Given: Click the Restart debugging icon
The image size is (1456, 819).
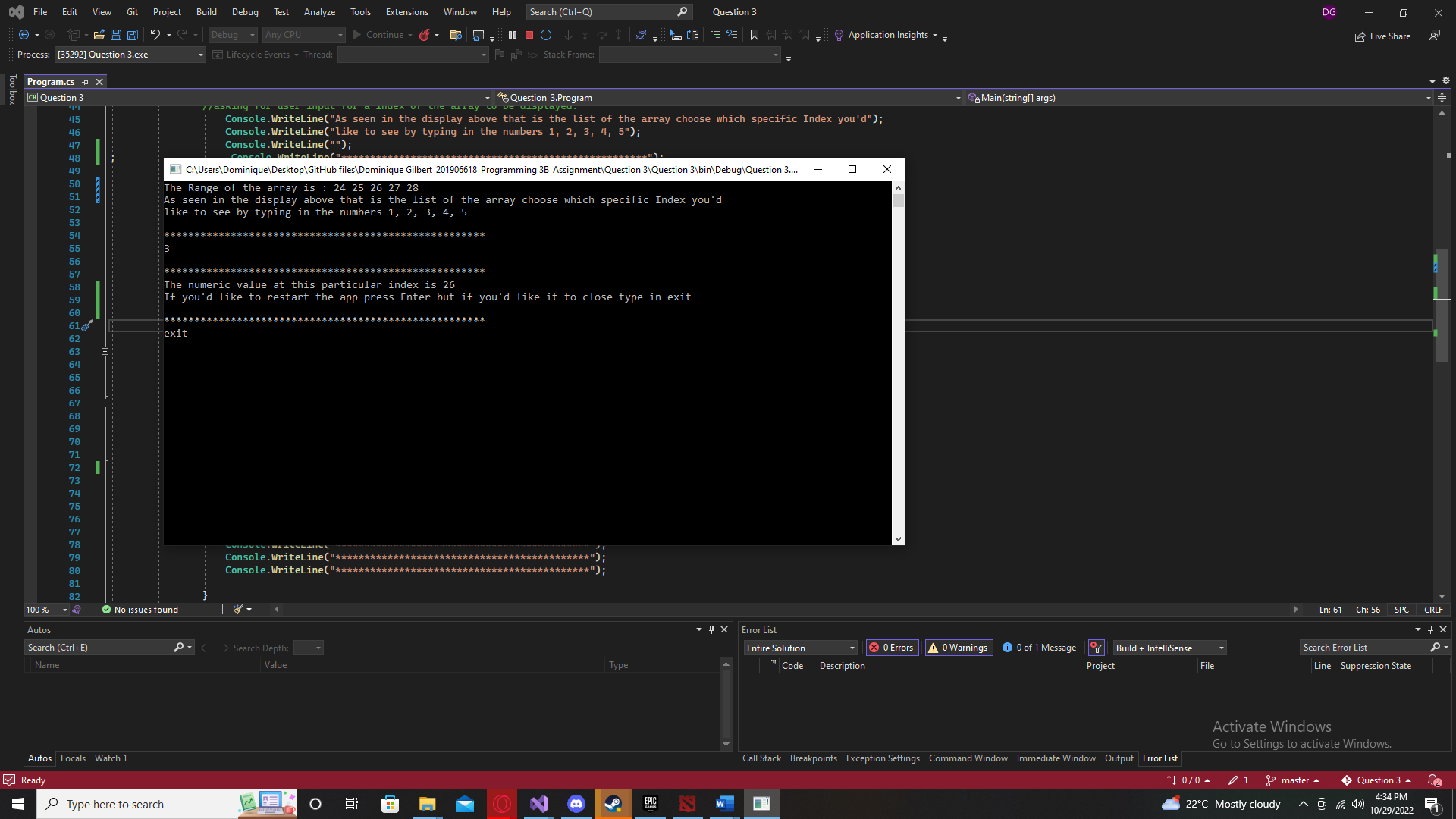Looking at the screenshot, I should point(546,35).
